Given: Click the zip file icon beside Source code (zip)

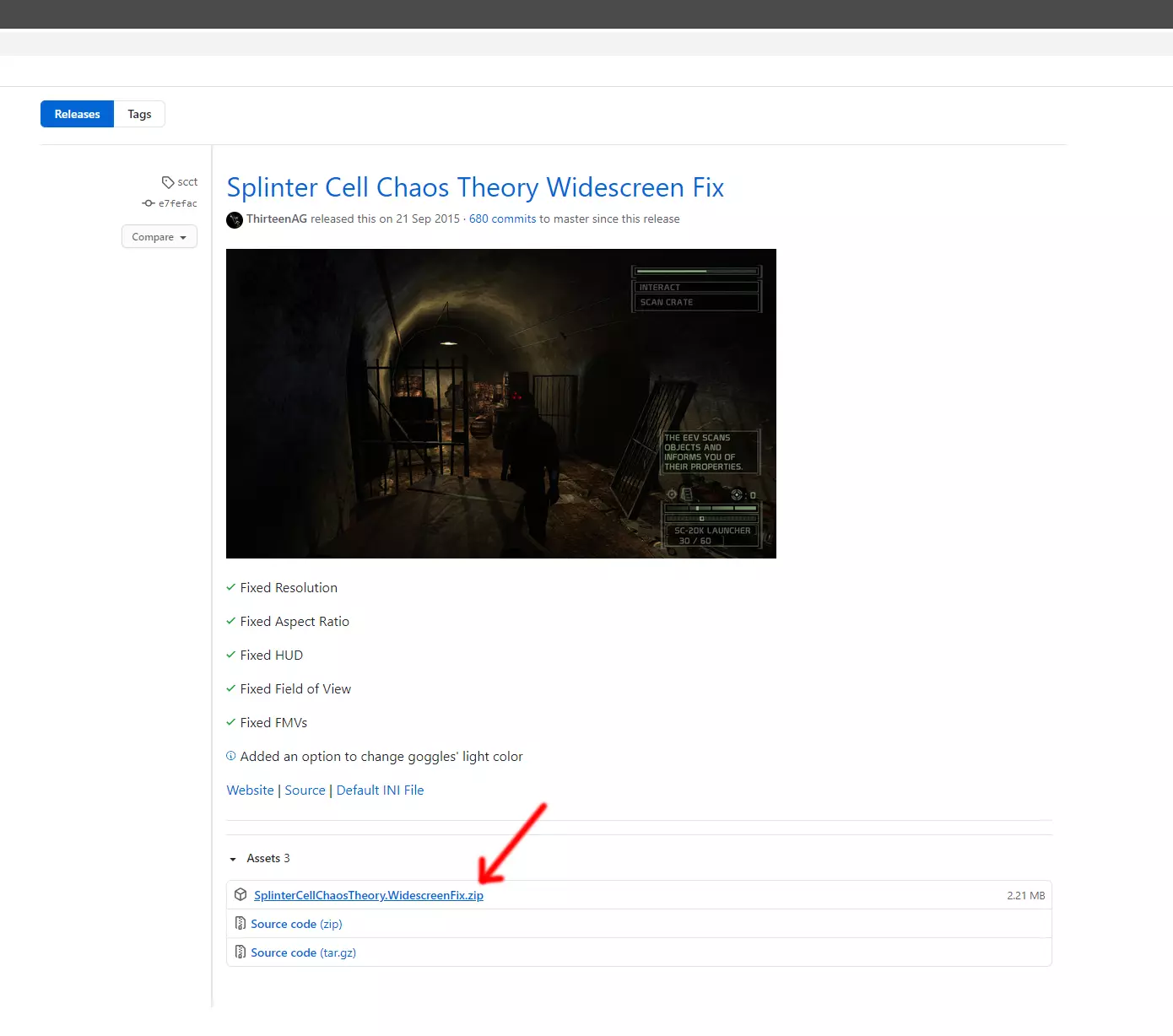Looking at the screenshot, I should click(x=241, y=924).
